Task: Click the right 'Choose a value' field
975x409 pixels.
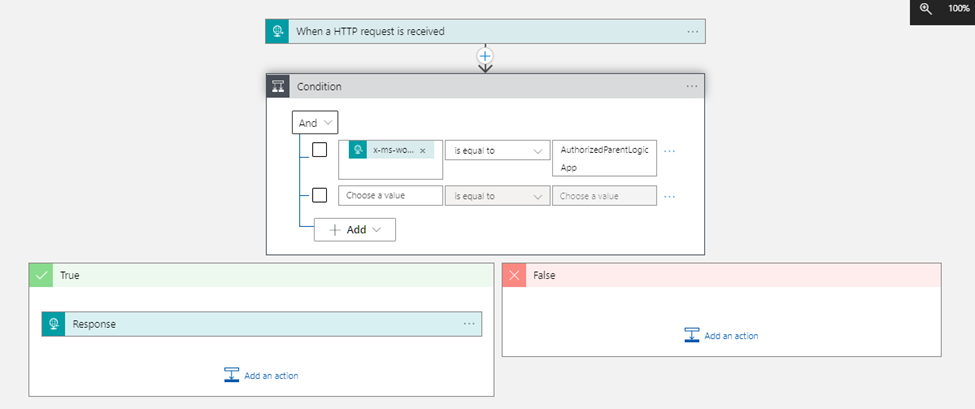Action: pos(604,196)
